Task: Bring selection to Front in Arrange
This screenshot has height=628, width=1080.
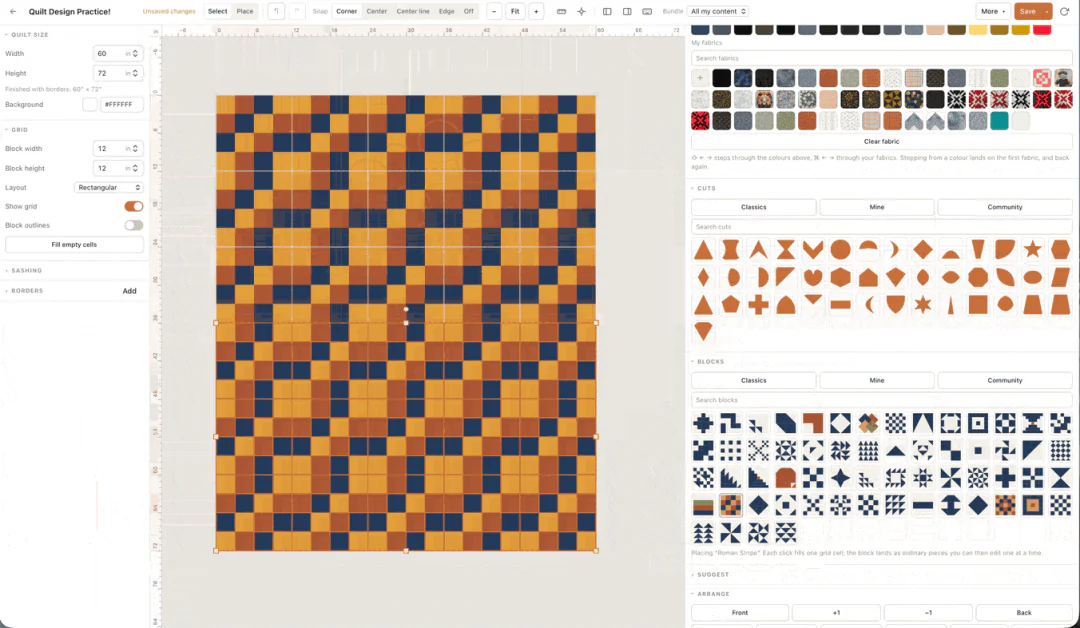Action: (x=740, y=612)
